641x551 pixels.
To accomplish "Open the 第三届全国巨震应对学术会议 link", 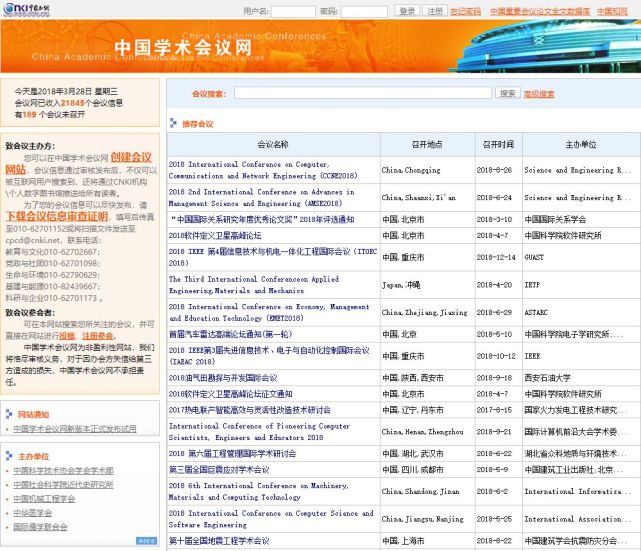I will [x=219, y=470].
